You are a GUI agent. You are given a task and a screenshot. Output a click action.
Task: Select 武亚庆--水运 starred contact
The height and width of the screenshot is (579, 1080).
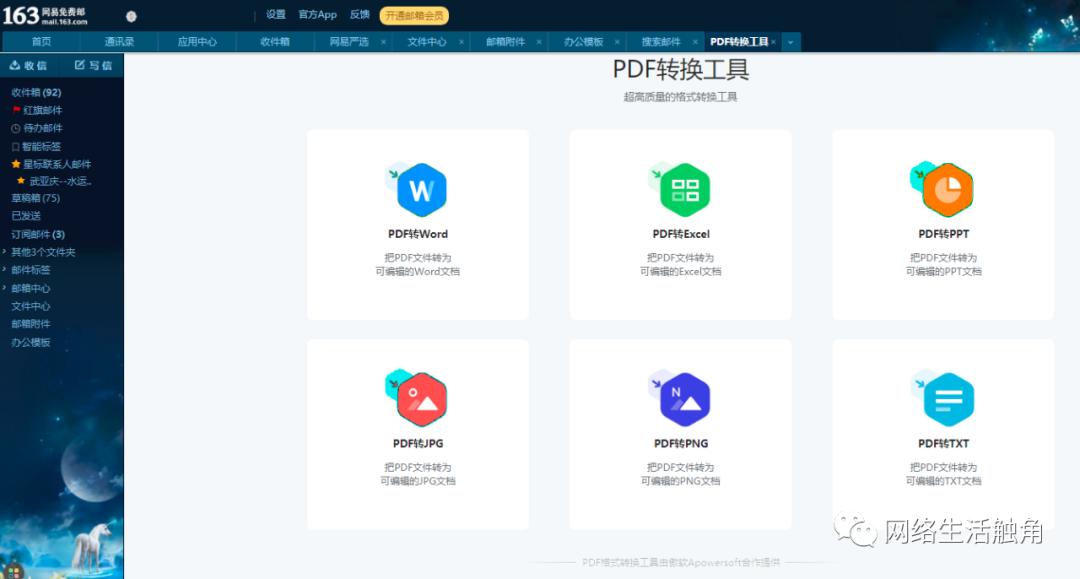(x=61, y=181)
